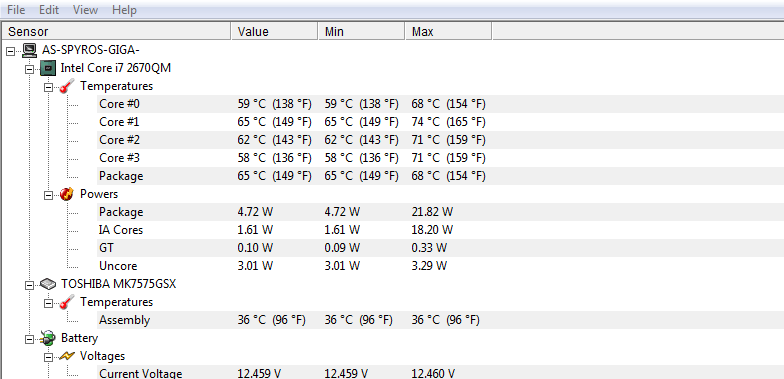Viewport: 784px width, 379px height.
Task: Click the Powers flame icon
Action: pyautogui.click(x=66, y=194)
